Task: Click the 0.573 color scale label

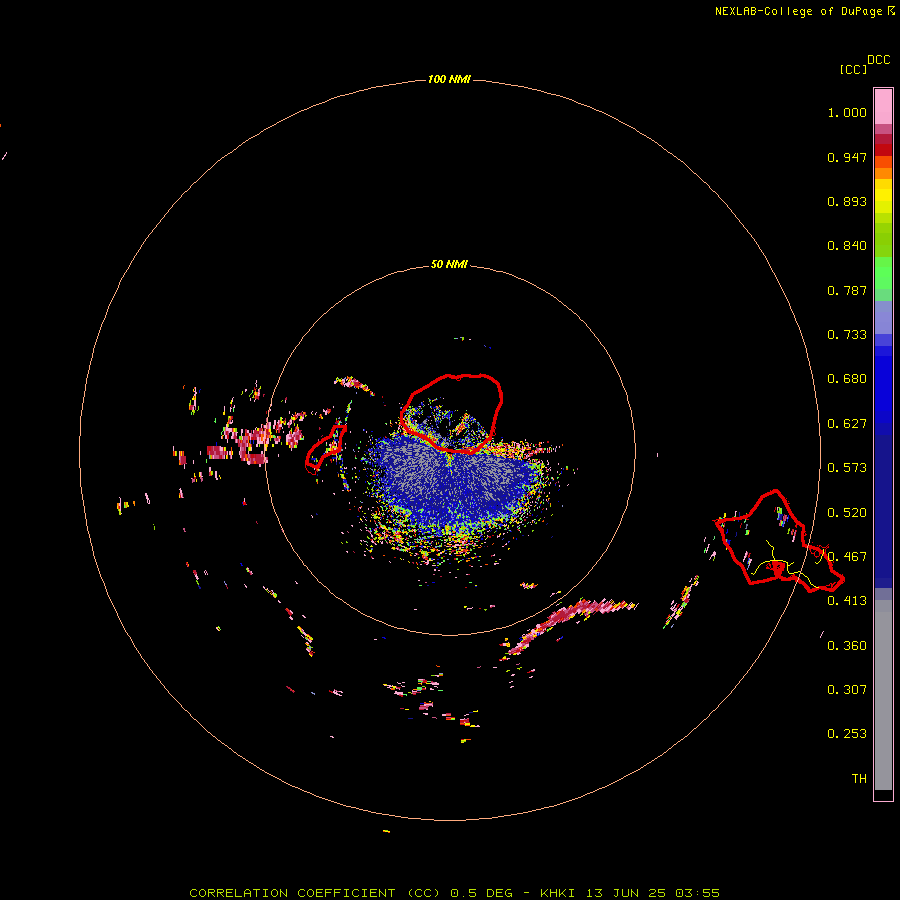Action: coord(847,468)
